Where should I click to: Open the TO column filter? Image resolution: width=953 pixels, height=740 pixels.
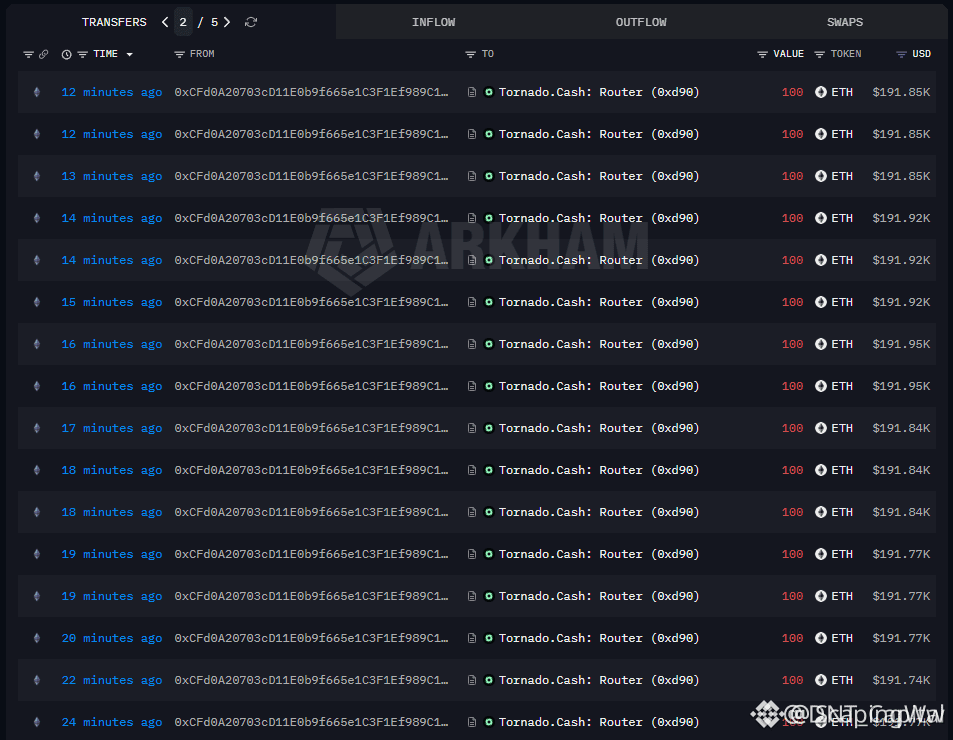(470, 55)
